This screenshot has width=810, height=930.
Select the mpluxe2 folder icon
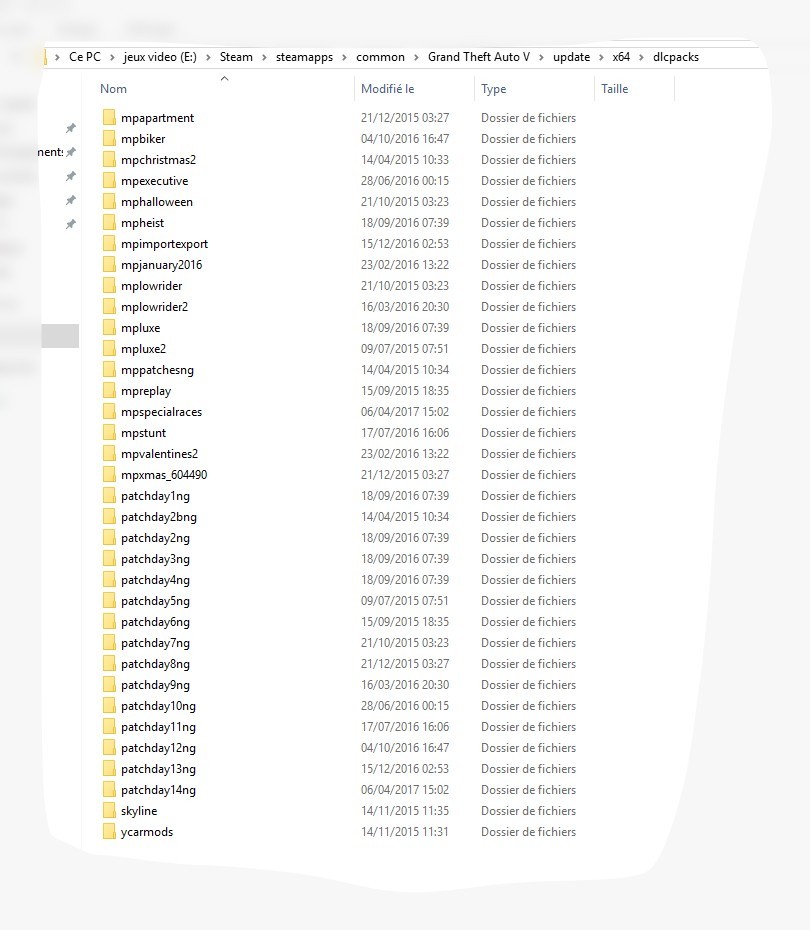click(109, 348)
